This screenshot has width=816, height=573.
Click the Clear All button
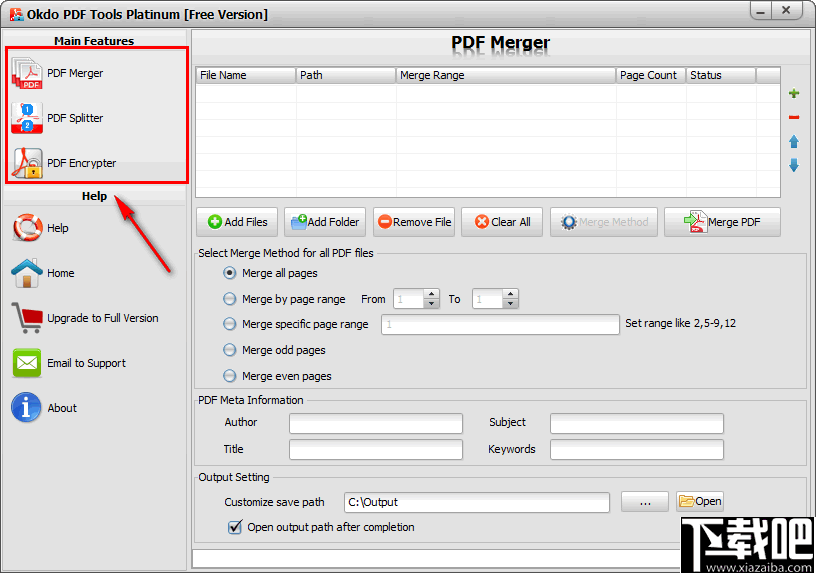click(502, 222)
